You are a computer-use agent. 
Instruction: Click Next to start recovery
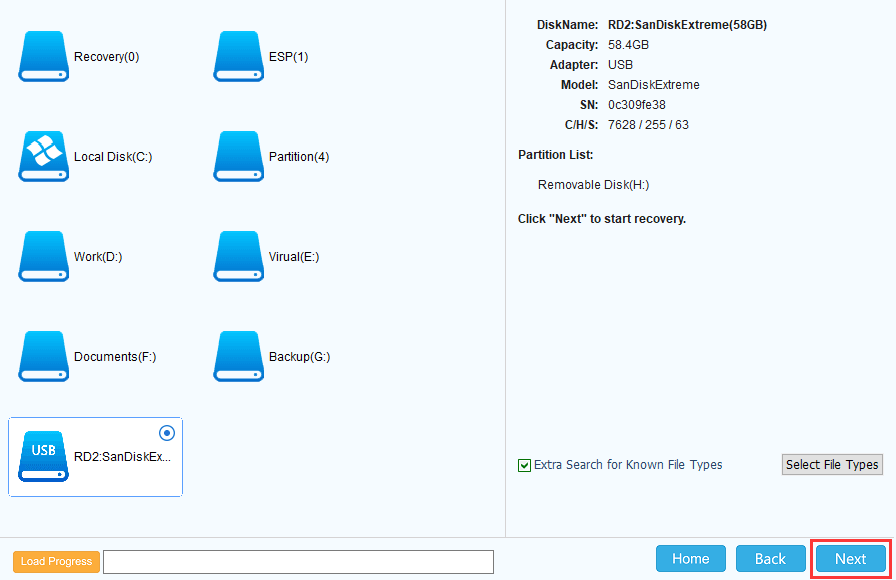click(x=850, y=559)
